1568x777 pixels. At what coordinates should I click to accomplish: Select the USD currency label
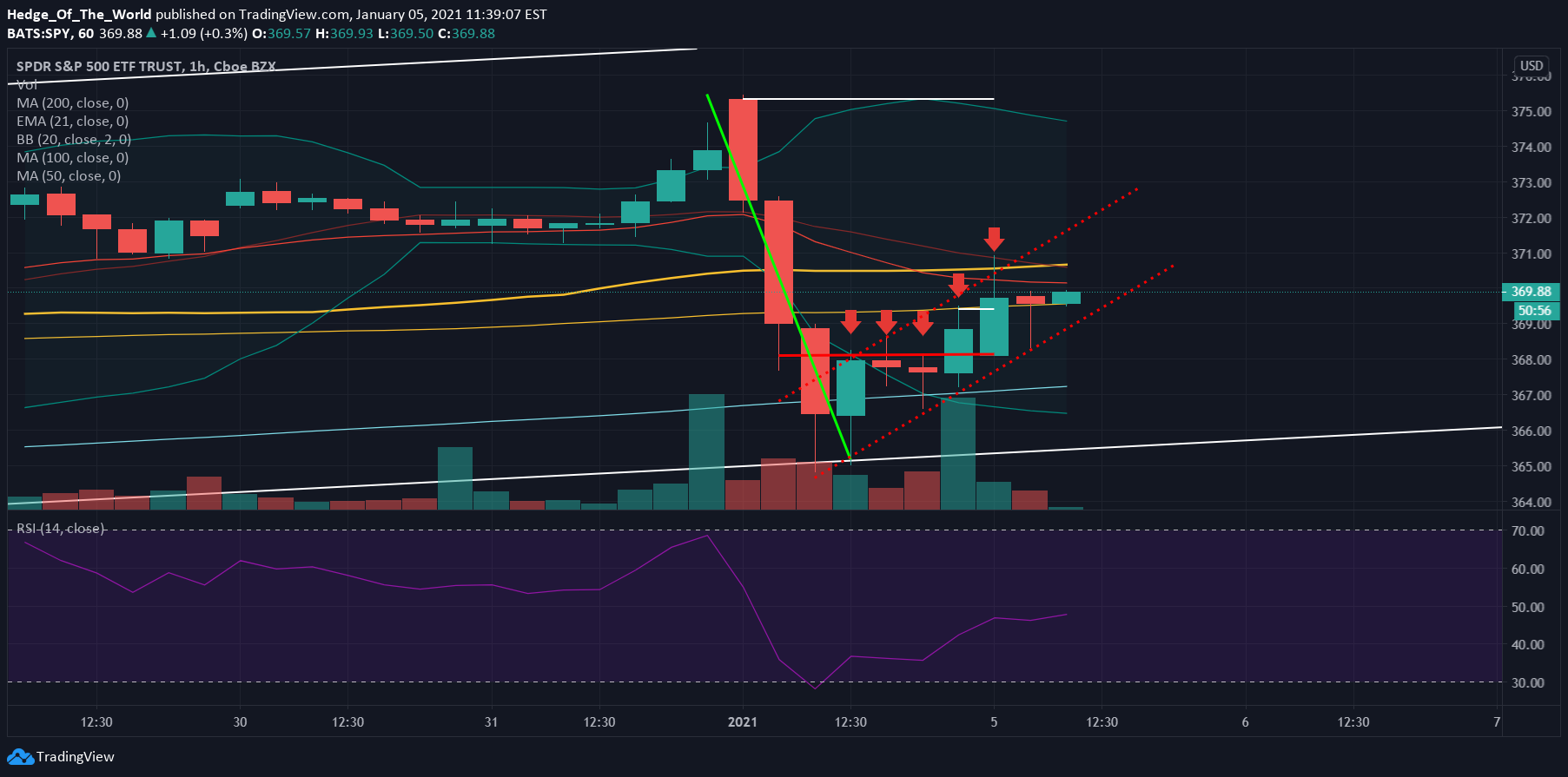click(1531, 66)
